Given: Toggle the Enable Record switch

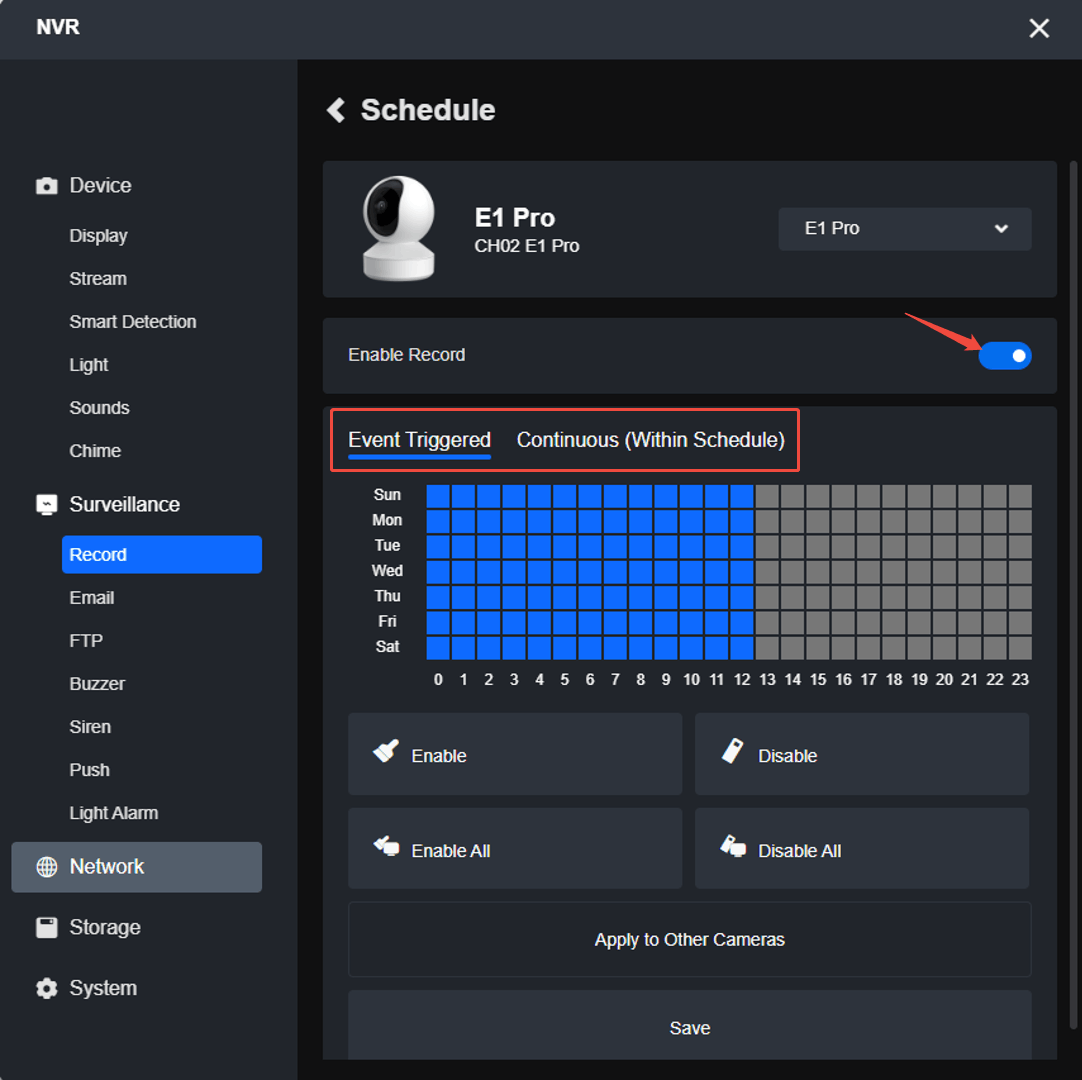Looking at the screenshot, I should click(1005, 356).
